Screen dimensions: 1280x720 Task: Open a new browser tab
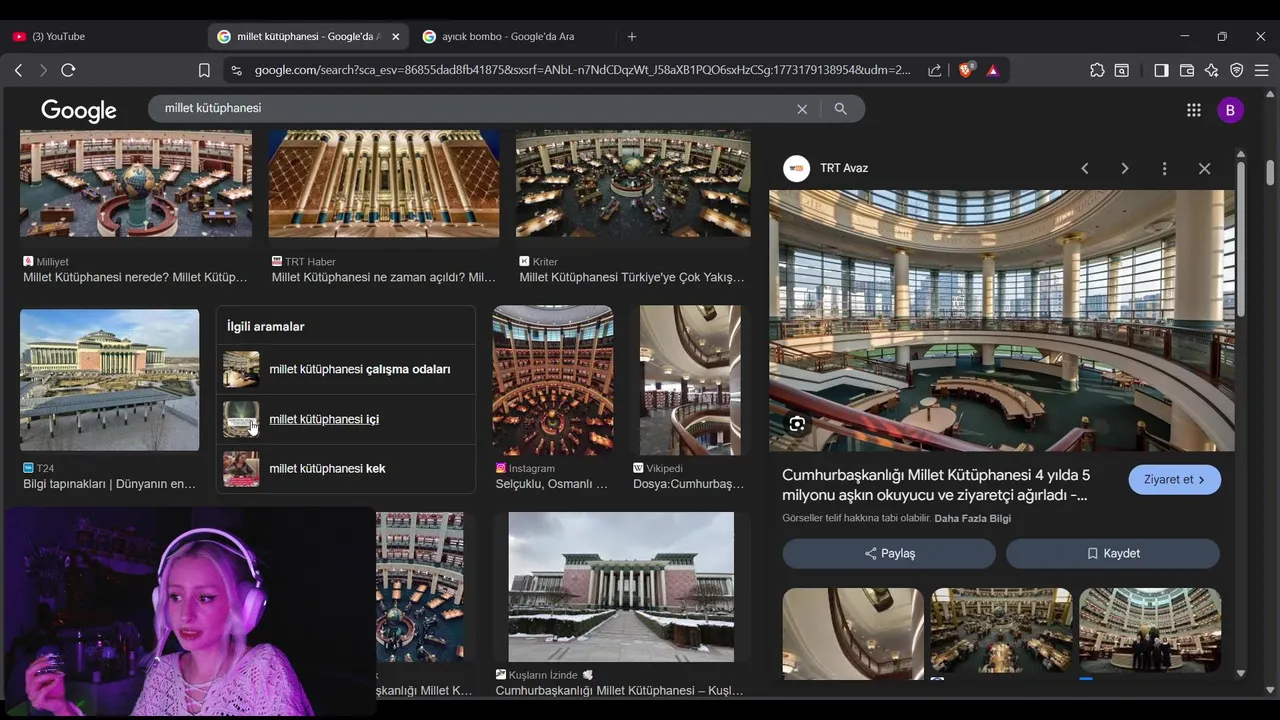(x=632, y=36)
